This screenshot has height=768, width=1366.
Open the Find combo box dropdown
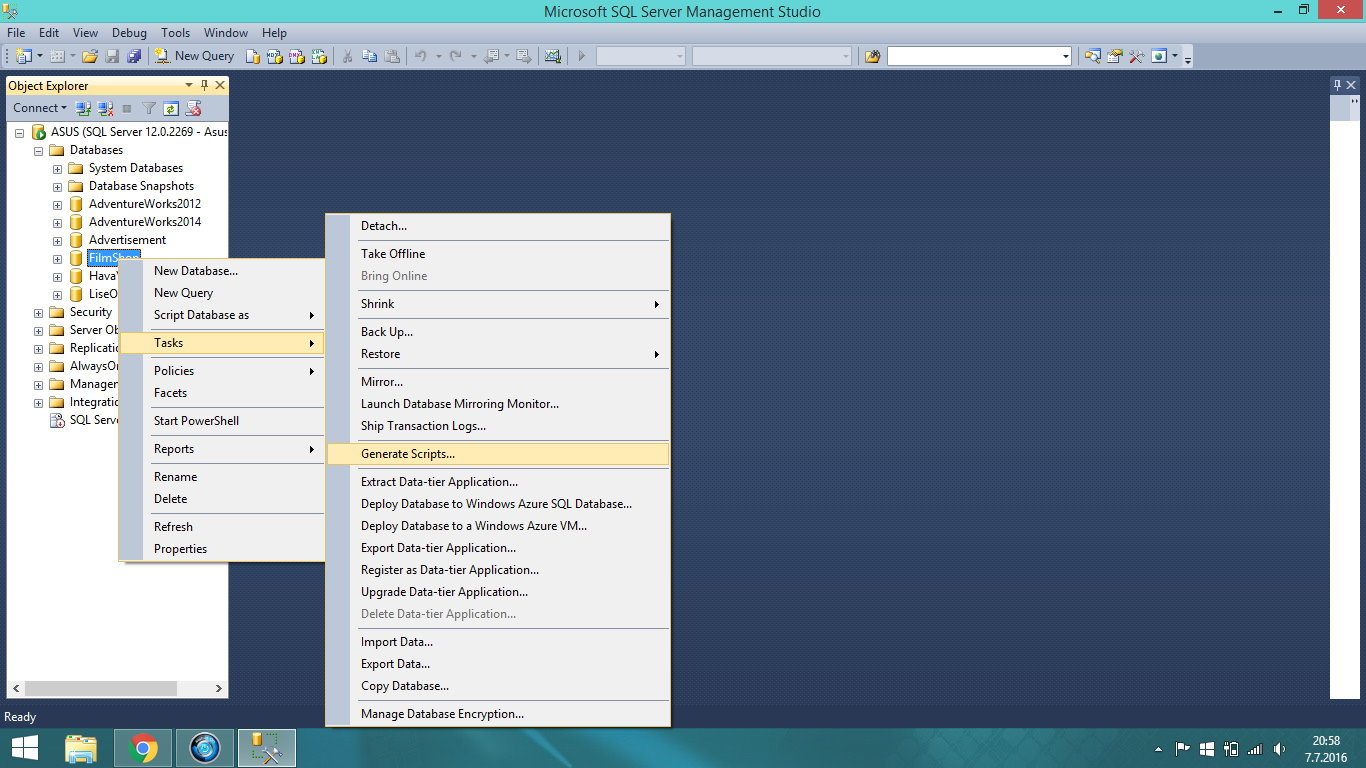pyautogui.click(x=1065, y=56)
